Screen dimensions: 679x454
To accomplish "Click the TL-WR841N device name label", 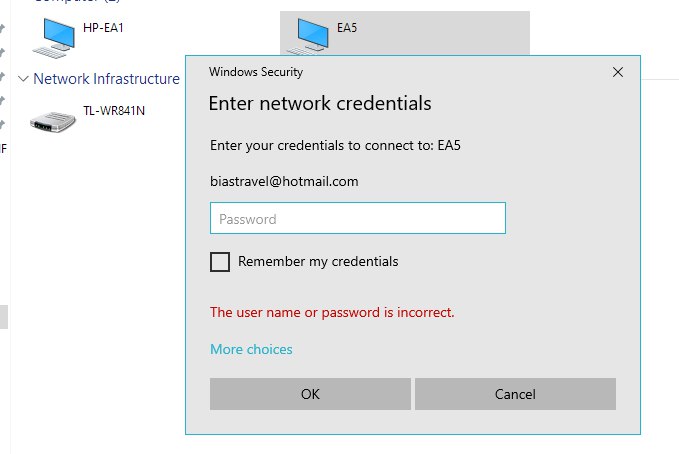I will (x=114, y=110).
